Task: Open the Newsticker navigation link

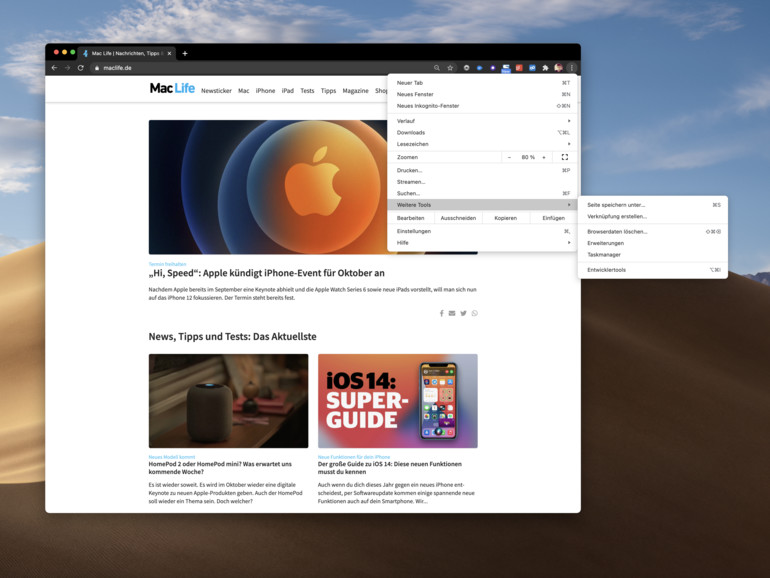Action: coord(216,91)
